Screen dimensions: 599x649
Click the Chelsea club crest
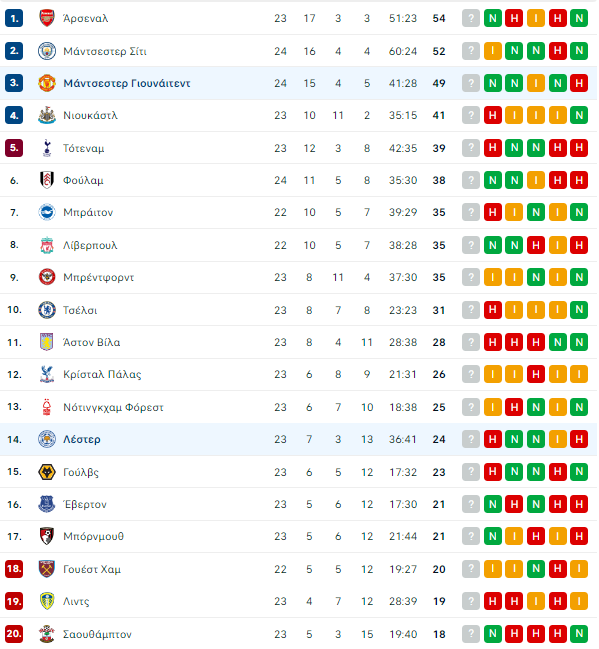pyautogui.click(x=47, y=310)
